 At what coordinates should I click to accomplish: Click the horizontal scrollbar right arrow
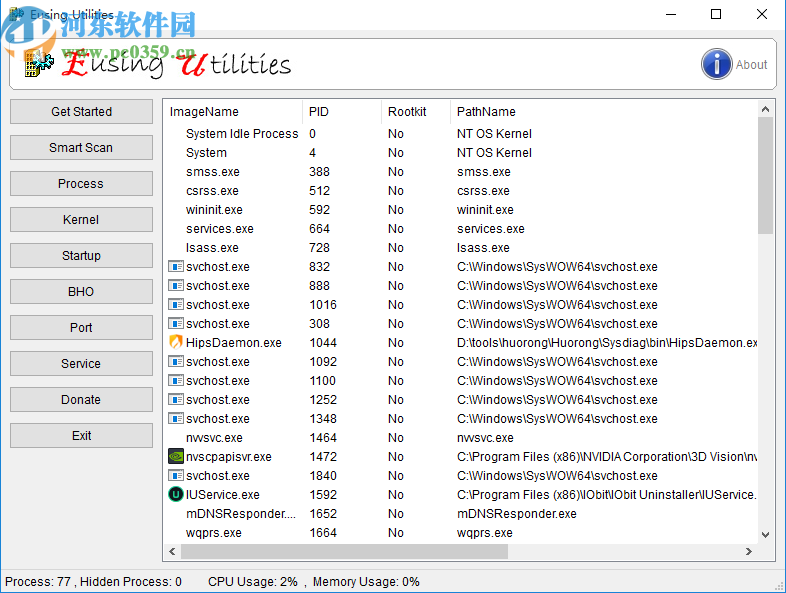coord(749,551)
